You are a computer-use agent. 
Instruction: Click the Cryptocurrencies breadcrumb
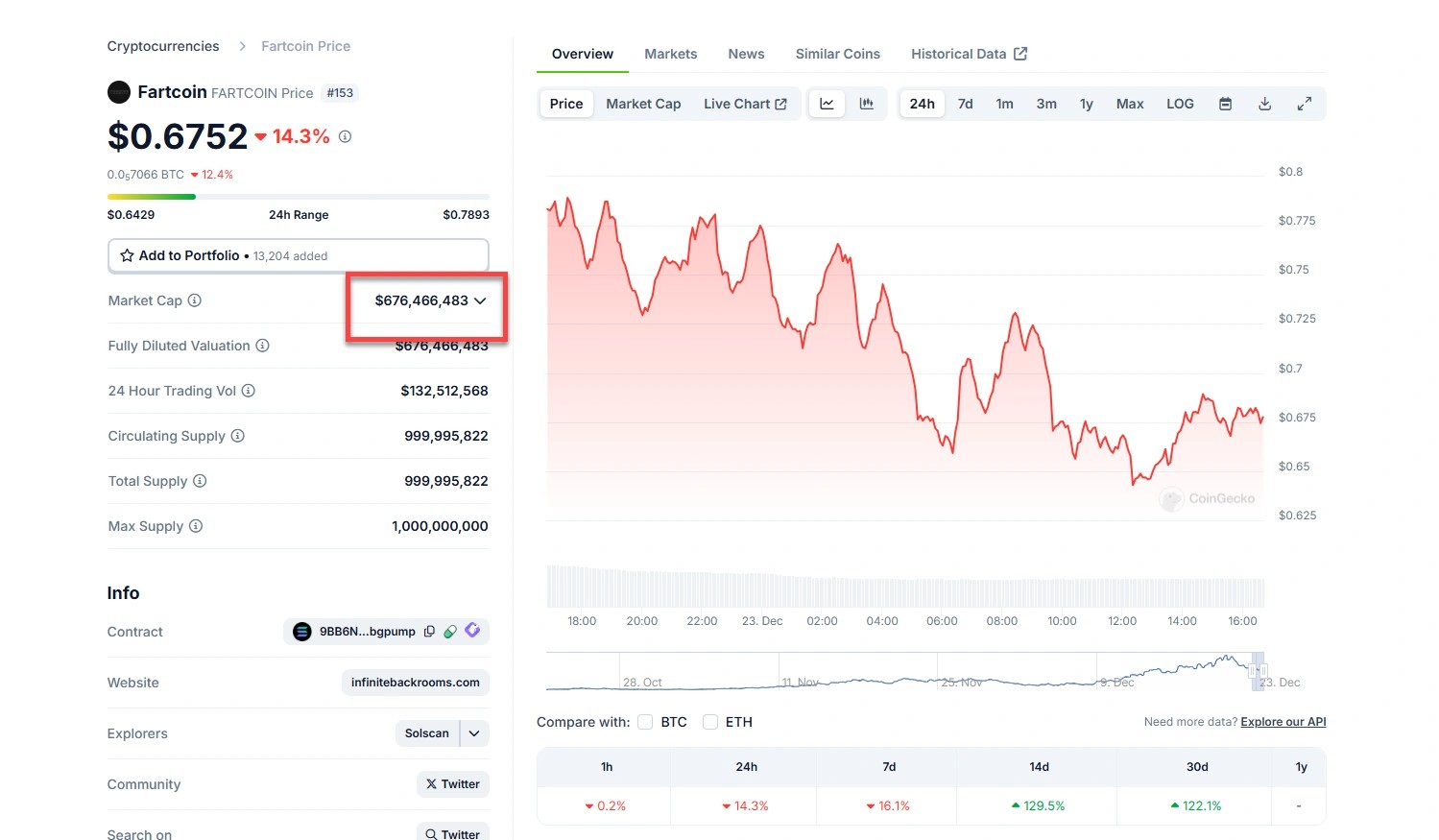(163, 46)
